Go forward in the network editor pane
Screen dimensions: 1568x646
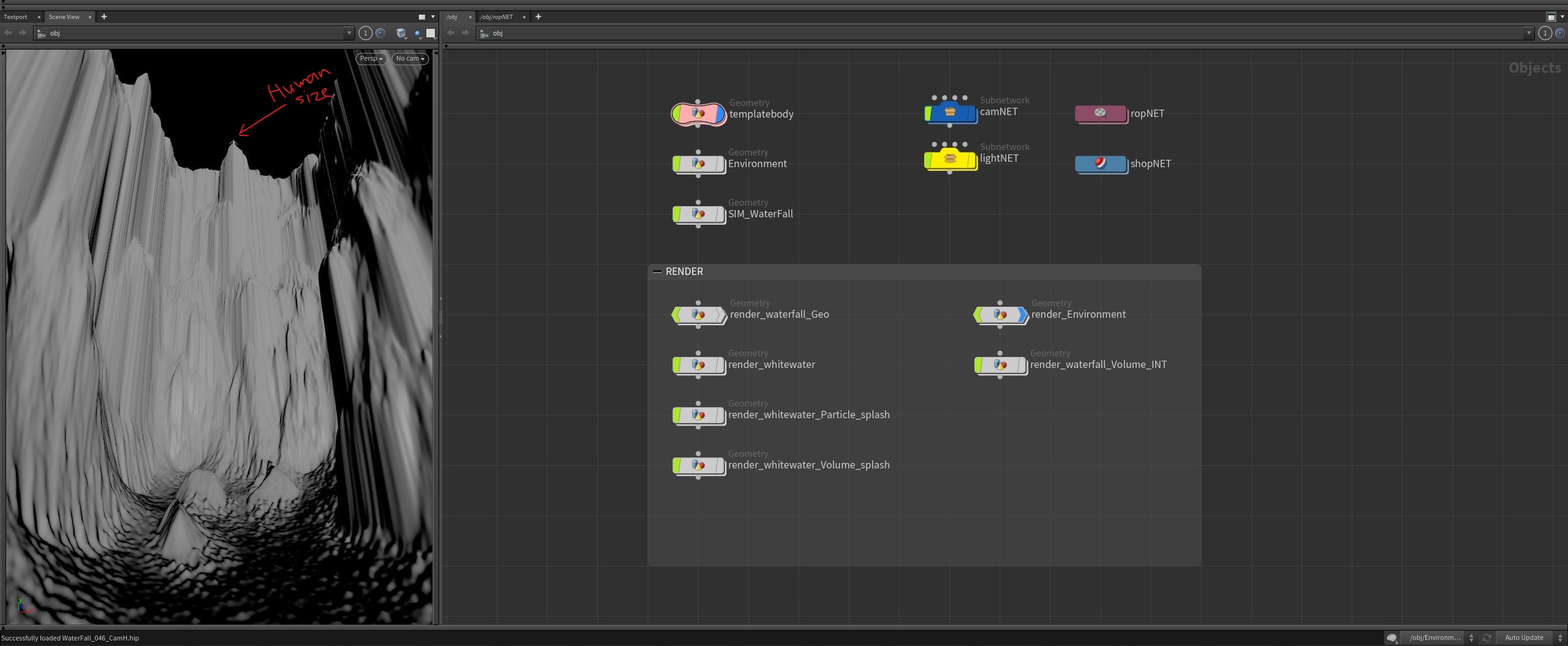click(x=466, y=33)
